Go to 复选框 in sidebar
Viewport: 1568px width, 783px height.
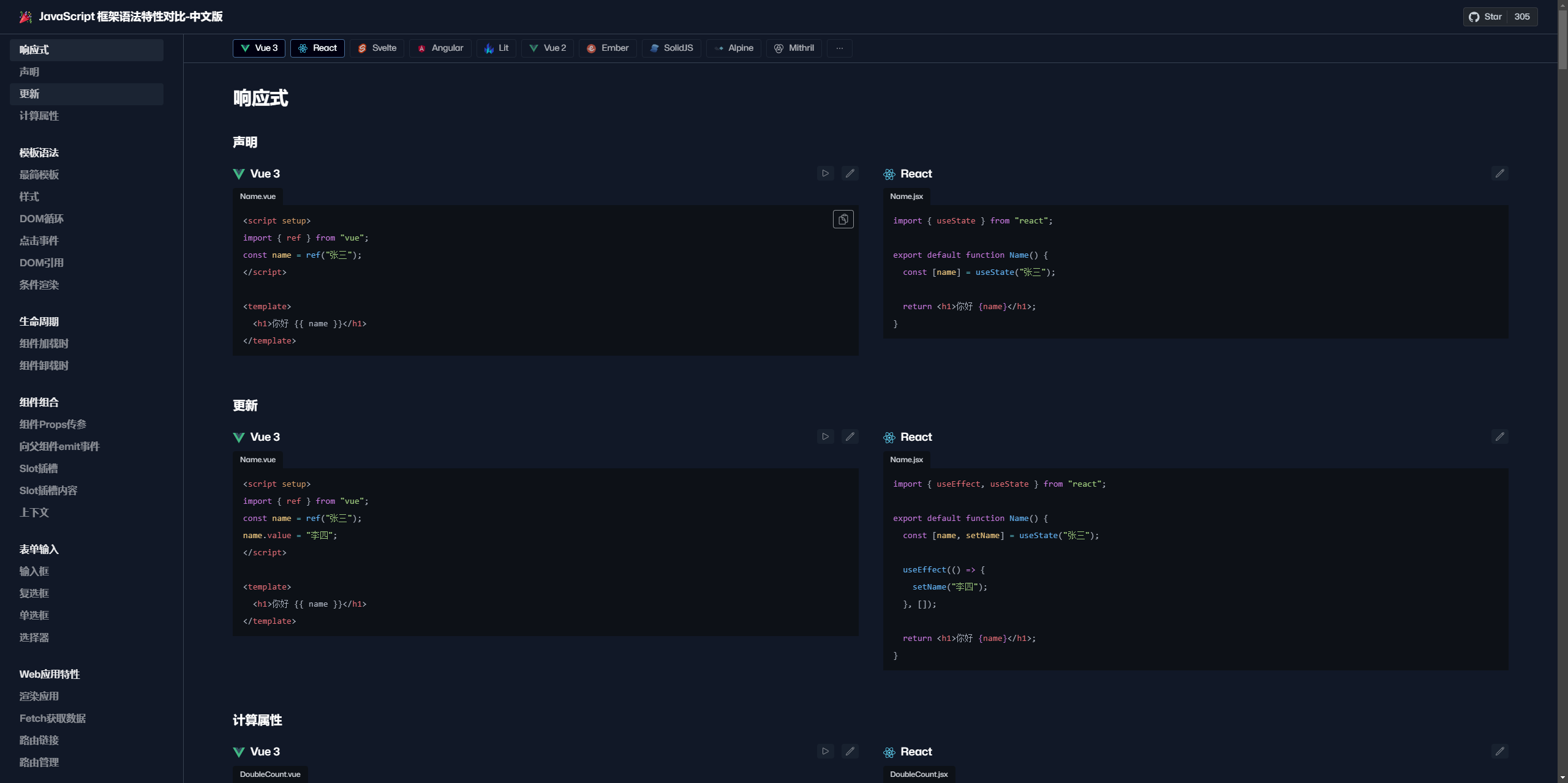86,593
